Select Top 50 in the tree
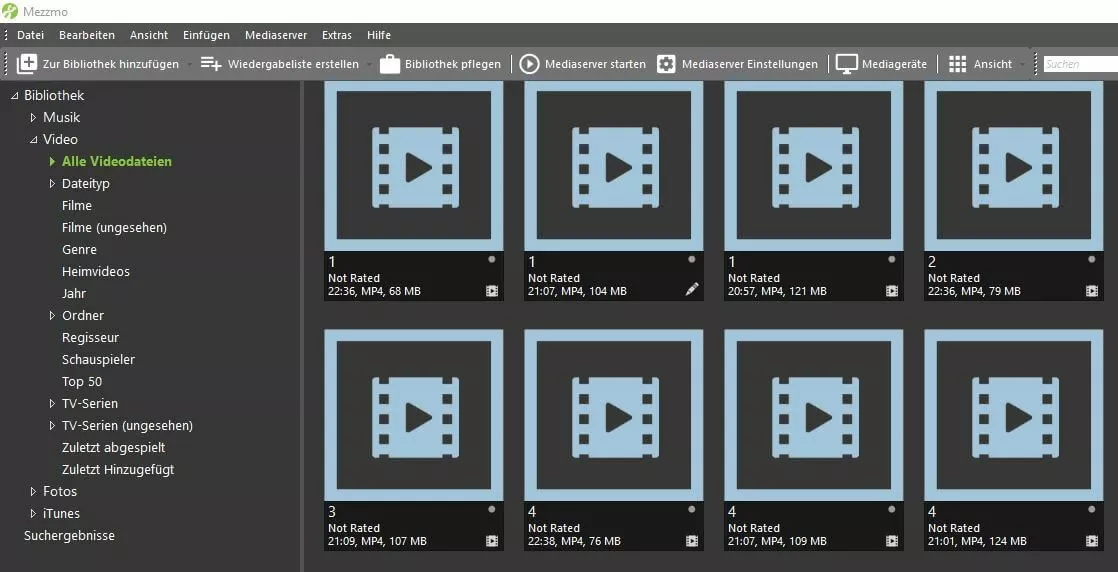 coord(82,382)
